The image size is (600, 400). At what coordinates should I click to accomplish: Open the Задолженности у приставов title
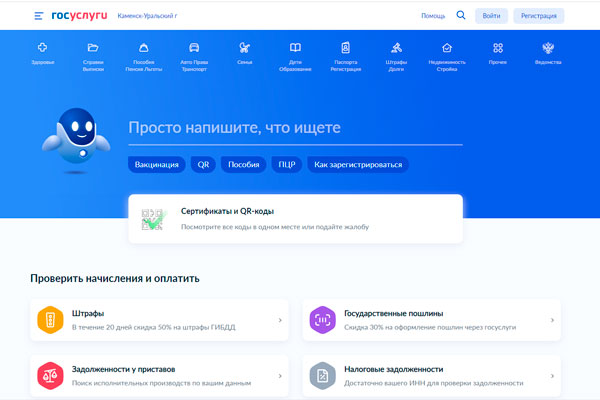pyautogui.click(x=124, y=369)
